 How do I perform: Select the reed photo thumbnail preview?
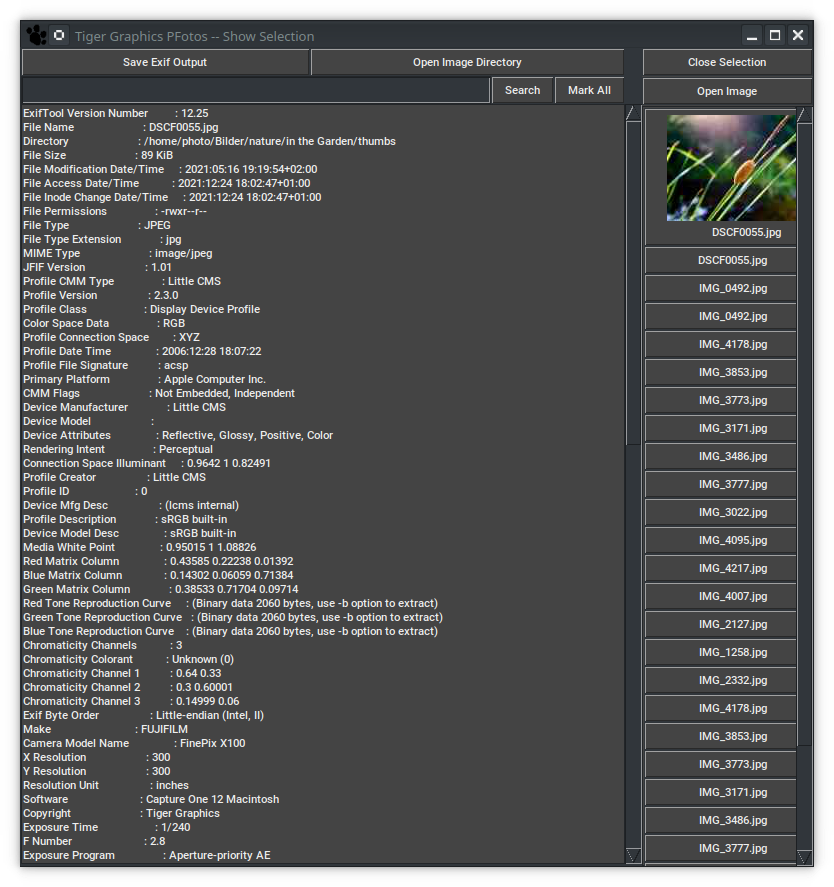731,167
